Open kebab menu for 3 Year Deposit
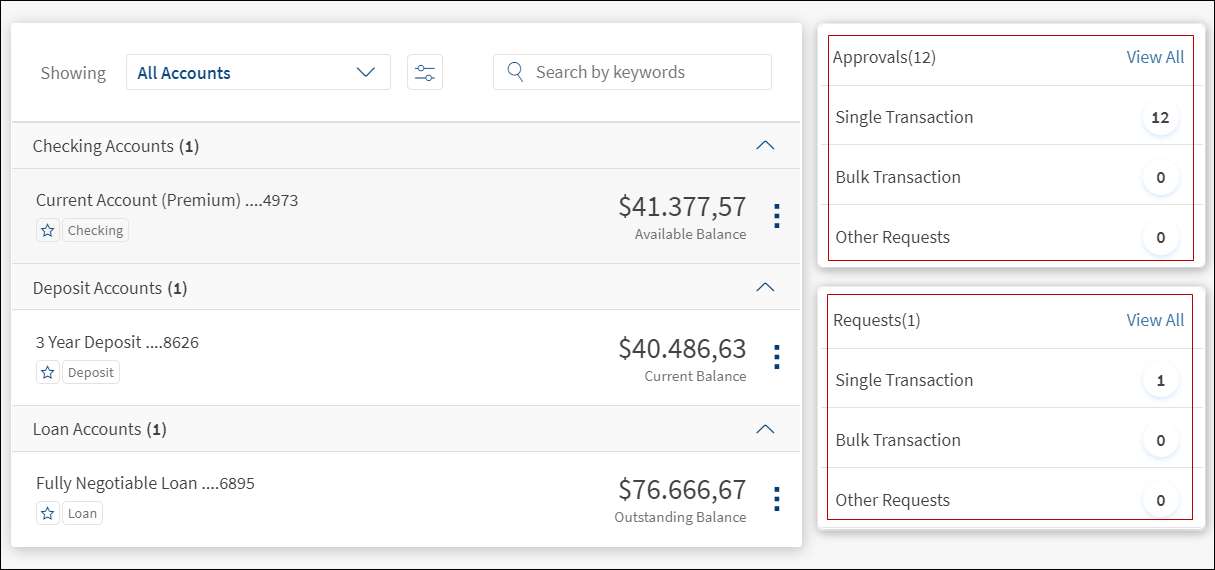Viewport: 1215px width, 570px height. (x=776, y=357)
